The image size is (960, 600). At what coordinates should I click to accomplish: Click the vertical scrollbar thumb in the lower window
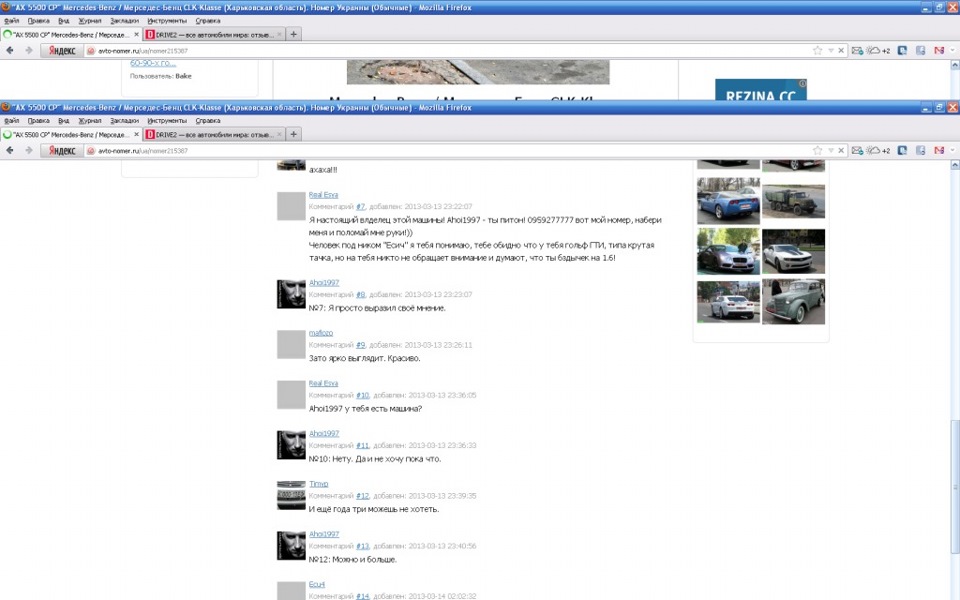954,487
